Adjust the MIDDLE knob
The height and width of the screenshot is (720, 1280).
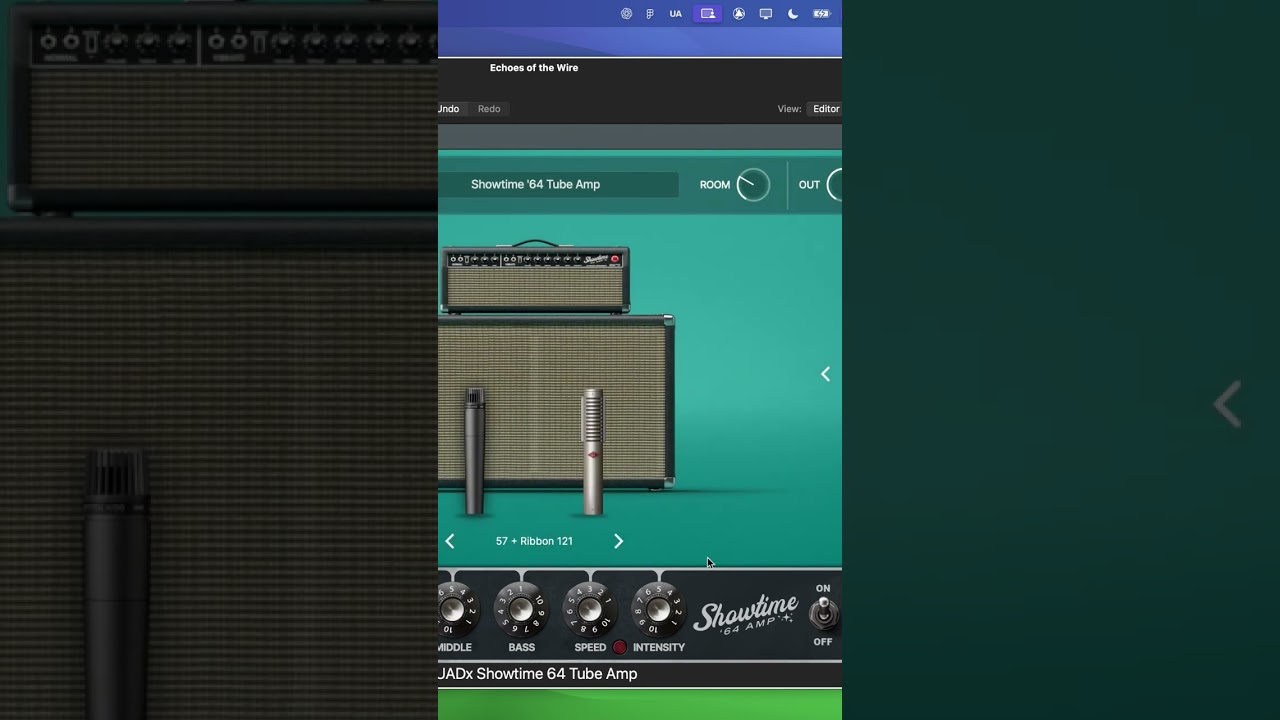click(x=453, y=609)
